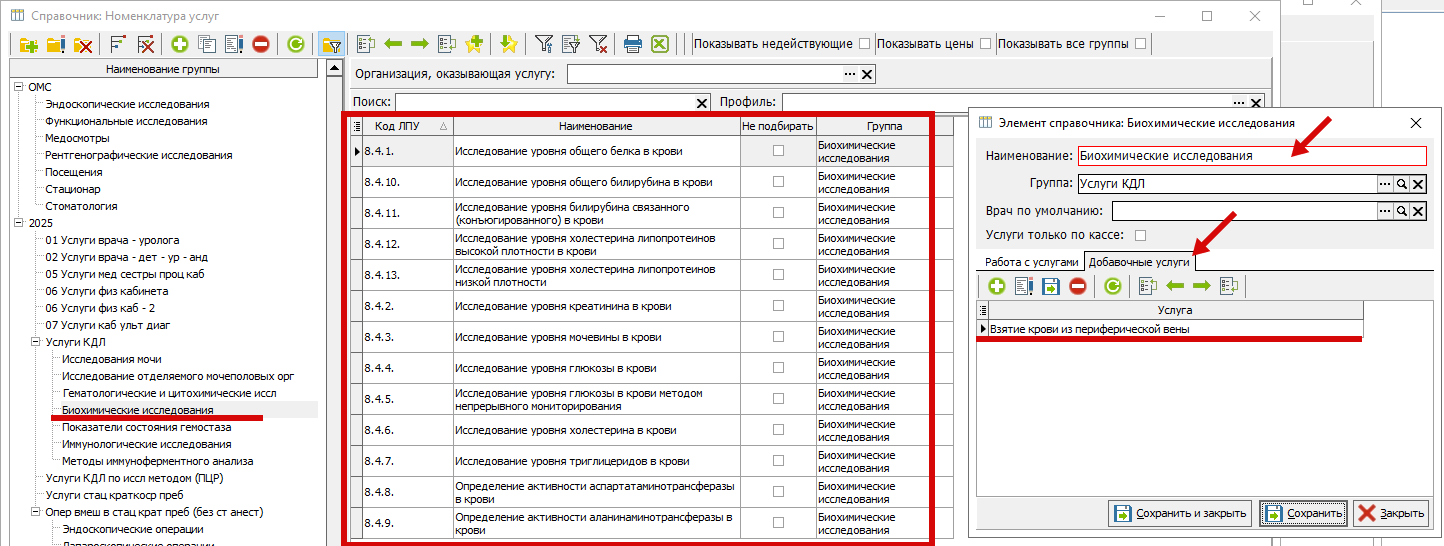Tick the Показывать цены checkbox
This screenshot has width=1444, height=546.
click(986, 44)
